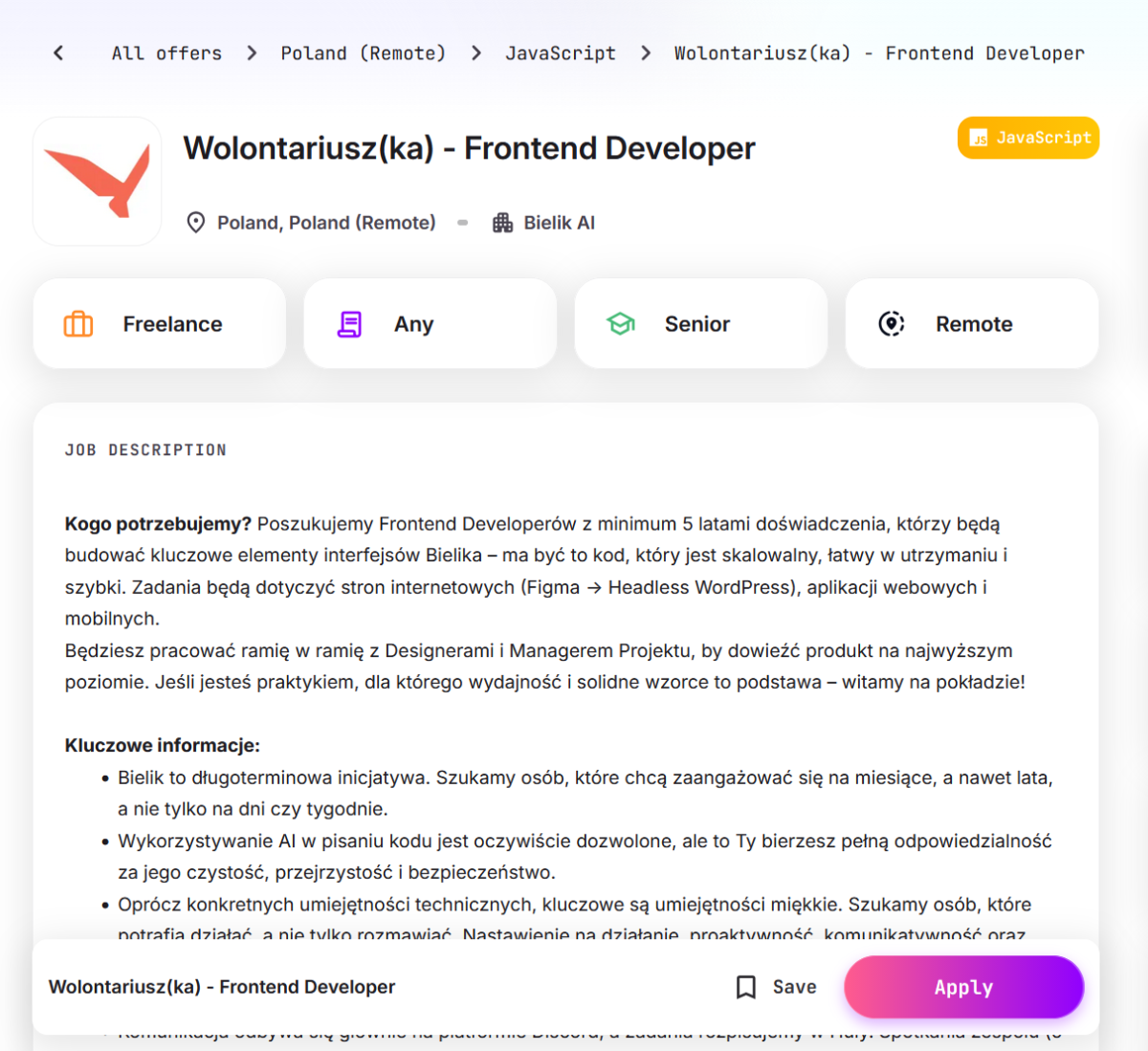Click the Remote location target icon
Screen dimensions: 1148x1051
tap(892, 324)
